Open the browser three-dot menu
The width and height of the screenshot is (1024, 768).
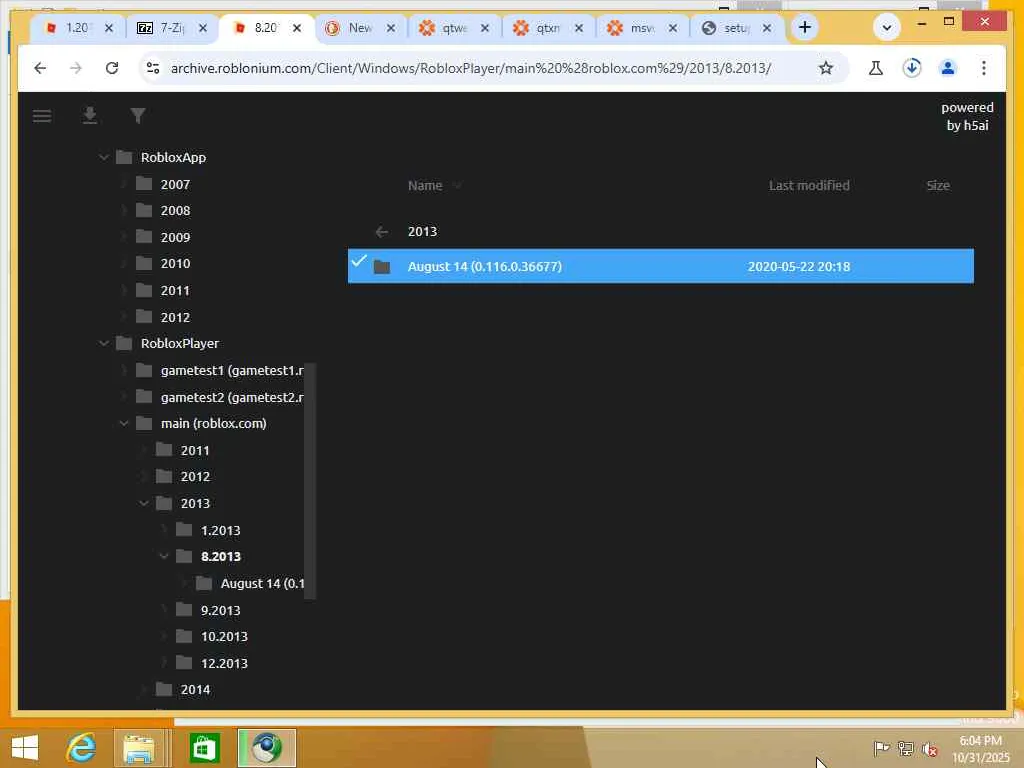[x=984, y=68]
